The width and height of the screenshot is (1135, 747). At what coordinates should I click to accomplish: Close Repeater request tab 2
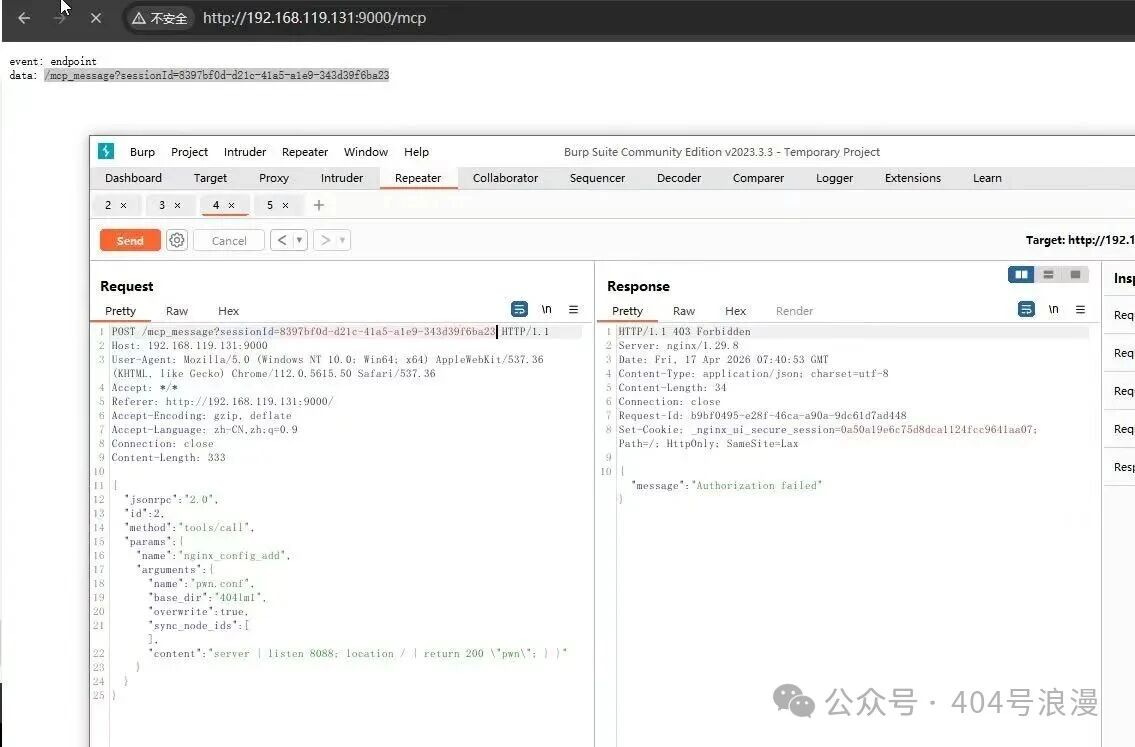point(124,206)
